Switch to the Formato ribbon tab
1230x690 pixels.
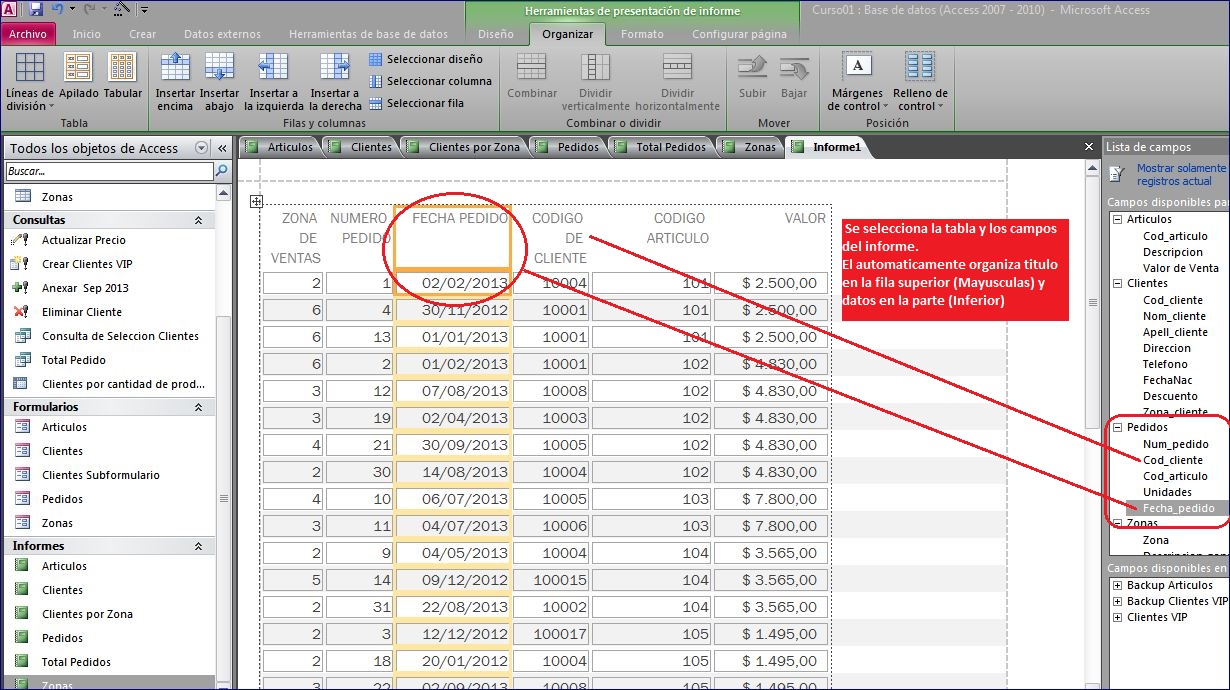pos(641,34)
